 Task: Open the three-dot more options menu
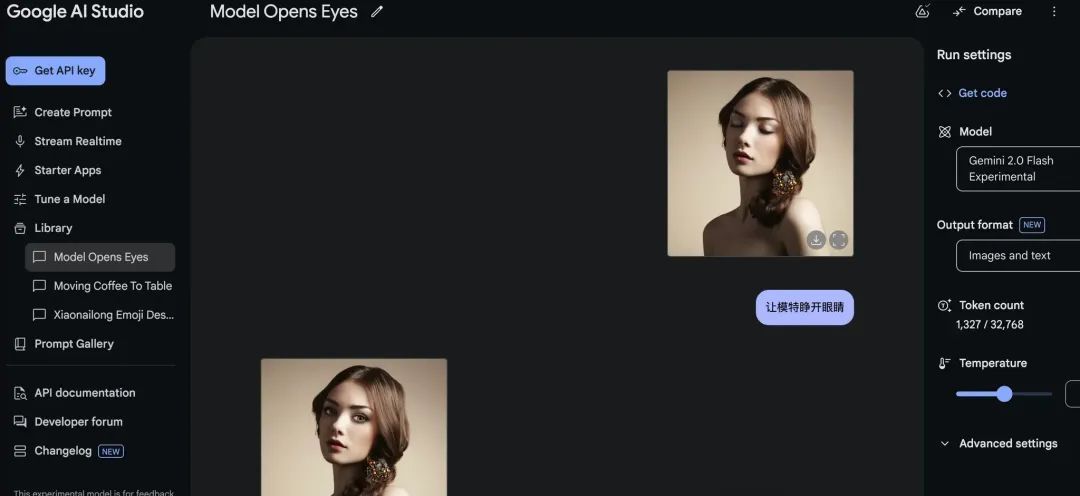pyautogui.click(x=1053, y=12)
